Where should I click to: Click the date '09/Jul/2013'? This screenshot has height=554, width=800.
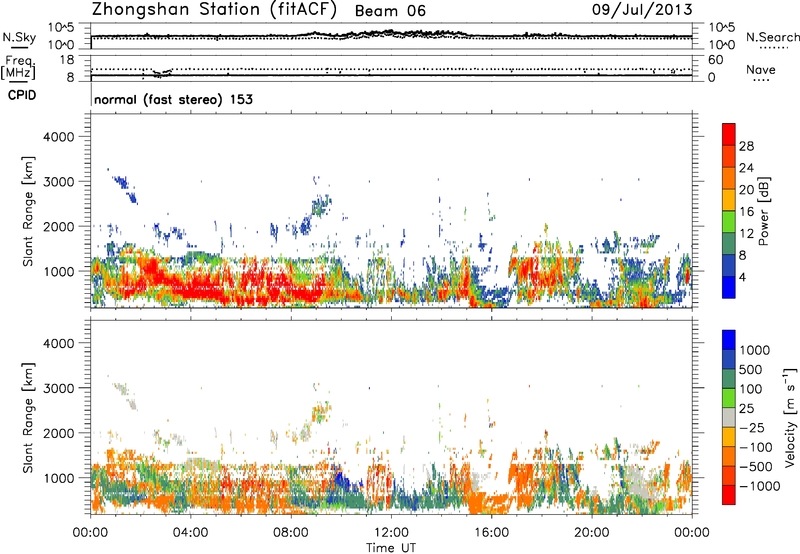tap(642, 10)
